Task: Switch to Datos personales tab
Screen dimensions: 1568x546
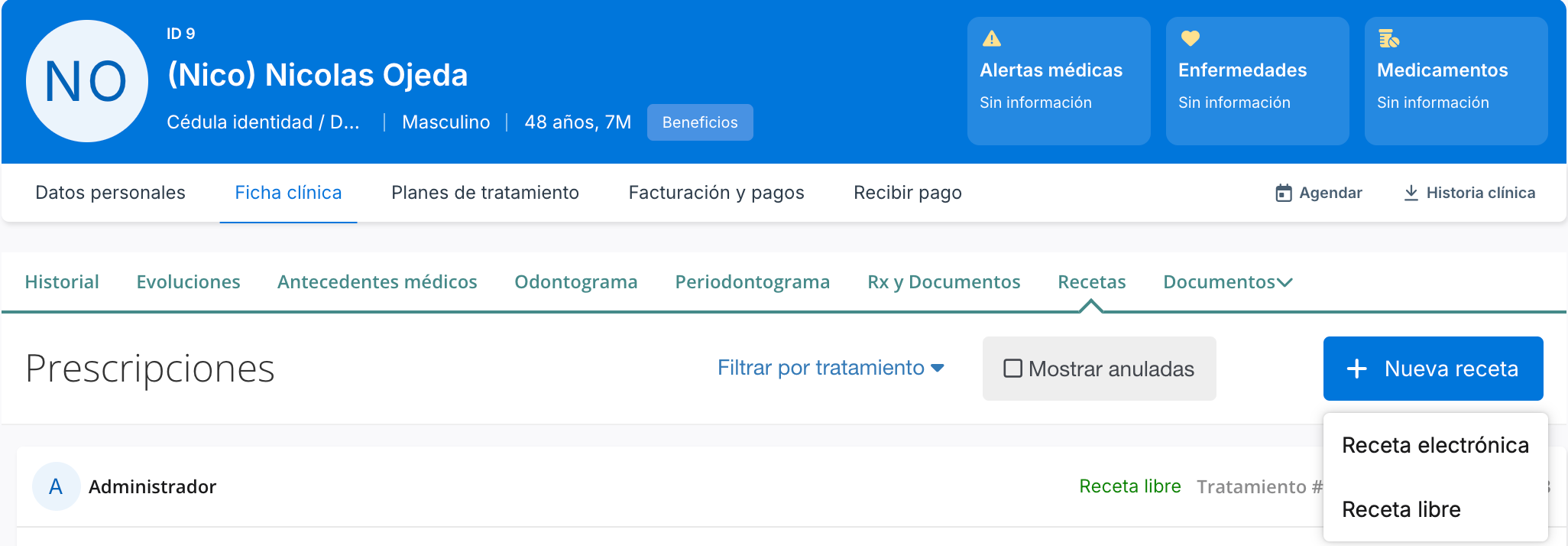Action: 110,193
